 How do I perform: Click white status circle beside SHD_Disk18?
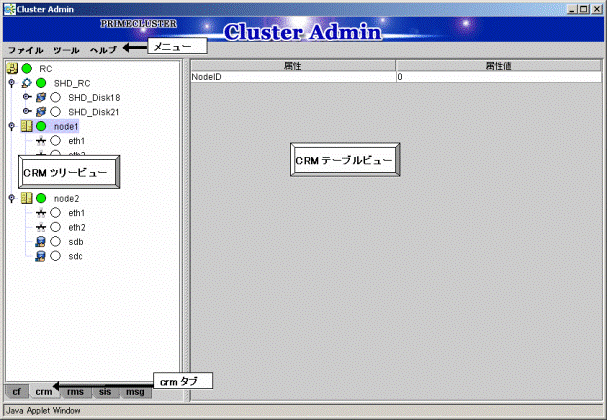coord(55,97)
